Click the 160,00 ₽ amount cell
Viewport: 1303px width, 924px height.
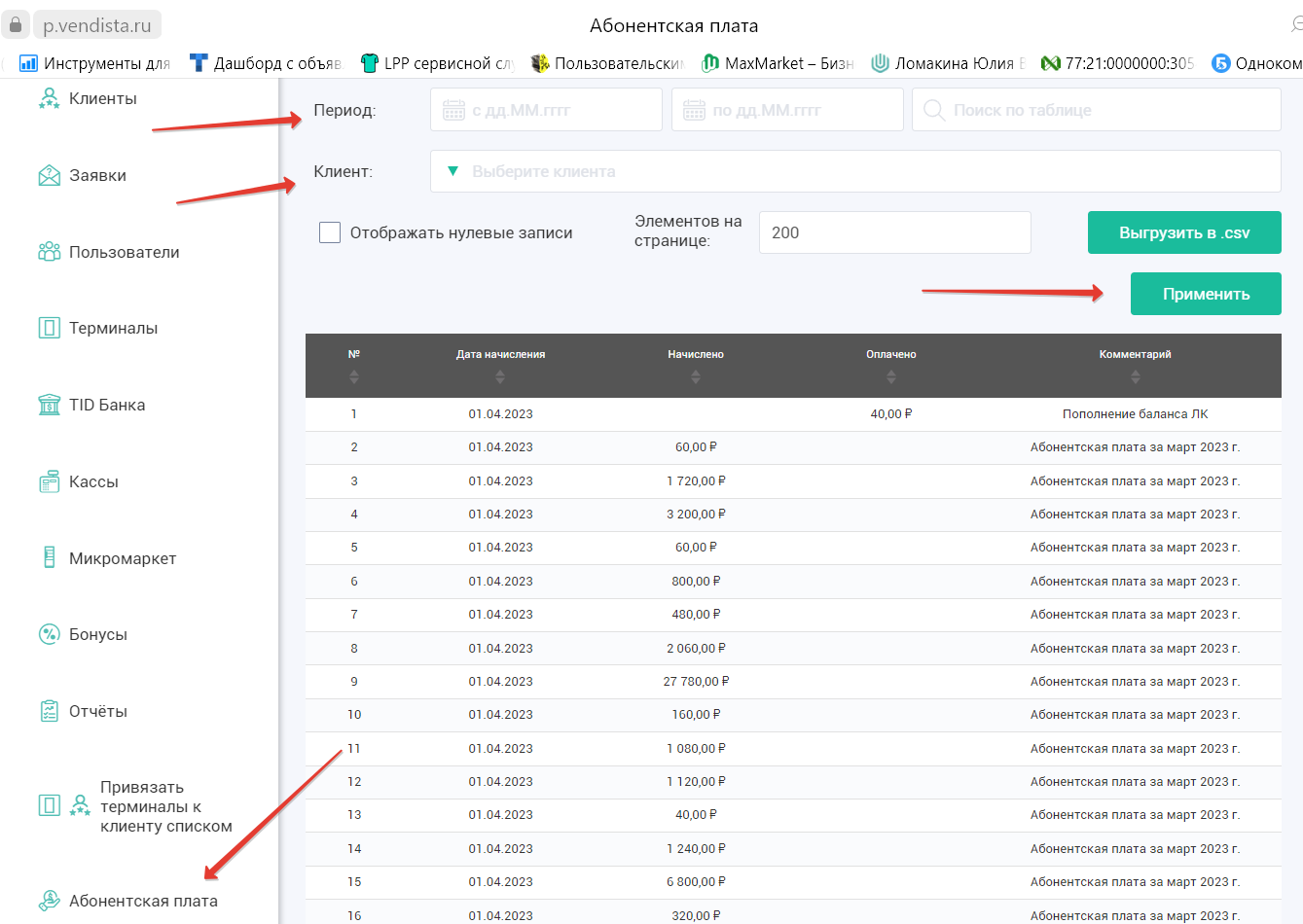point(696,714)
